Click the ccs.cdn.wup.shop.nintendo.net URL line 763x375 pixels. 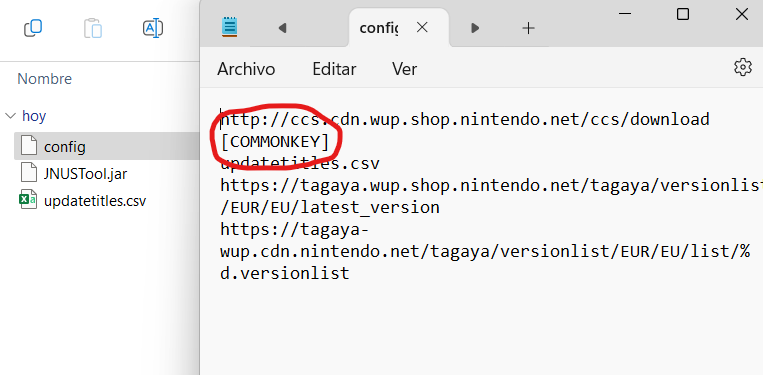465,119
